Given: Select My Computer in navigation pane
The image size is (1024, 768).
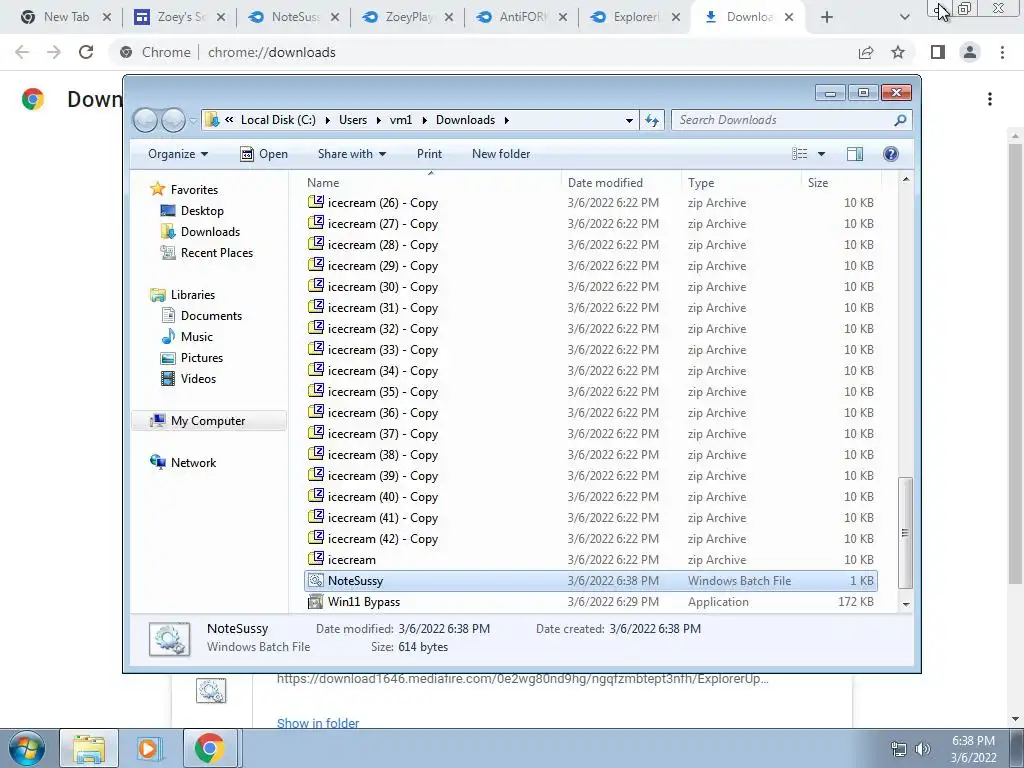Looking at the screenshot, I should (208, 421).
